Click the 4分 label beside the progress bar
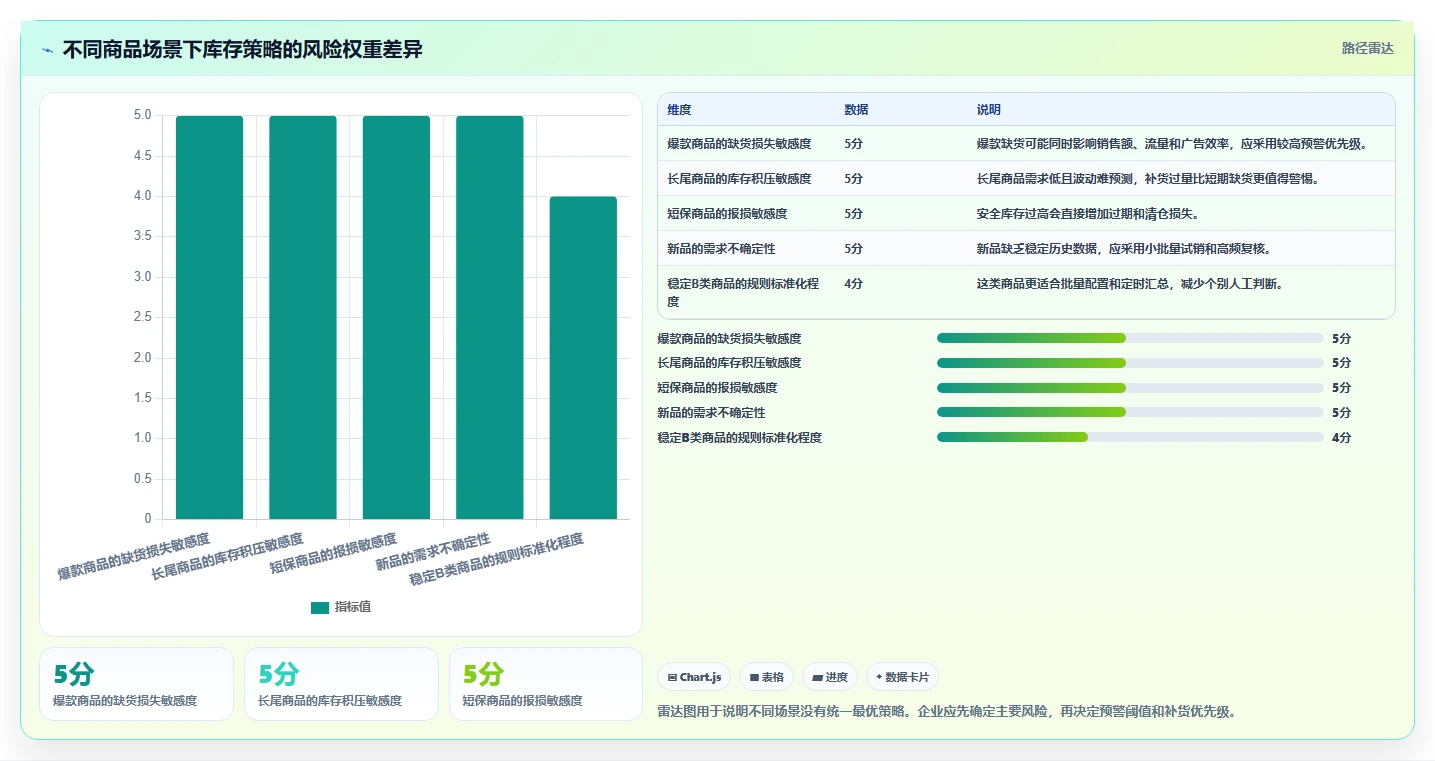This screenshot has width=1435, height=761. [1341, 438]
